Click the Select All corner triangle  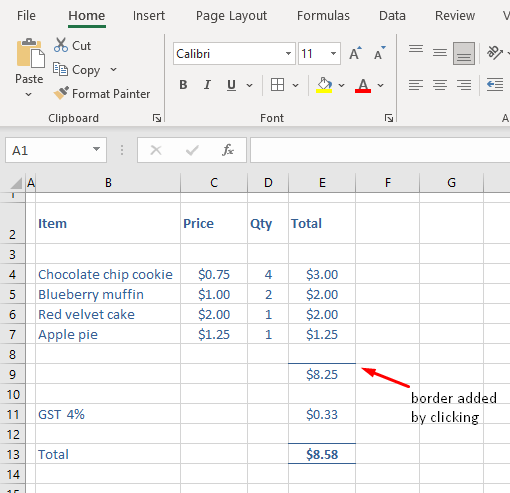(x=16, y=183)
